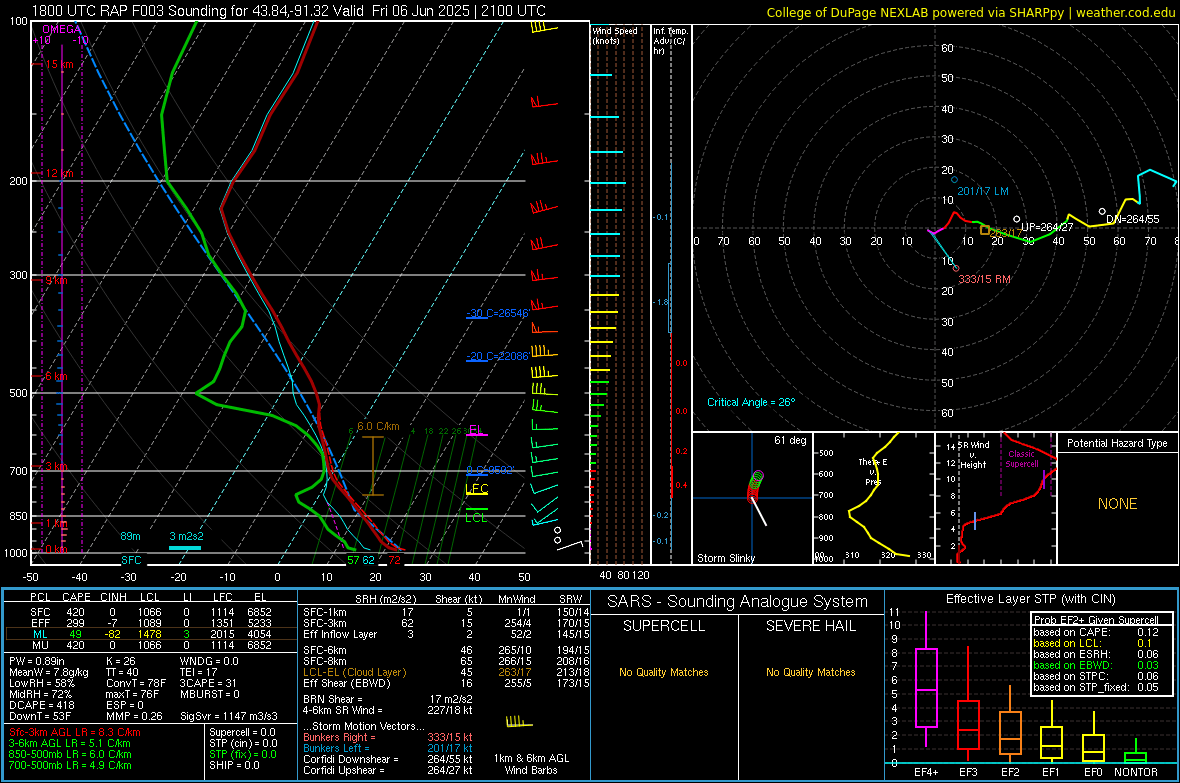
Task: Click the Prob EF2+ Given Supercell header
Action: (x=1096, y=620)
